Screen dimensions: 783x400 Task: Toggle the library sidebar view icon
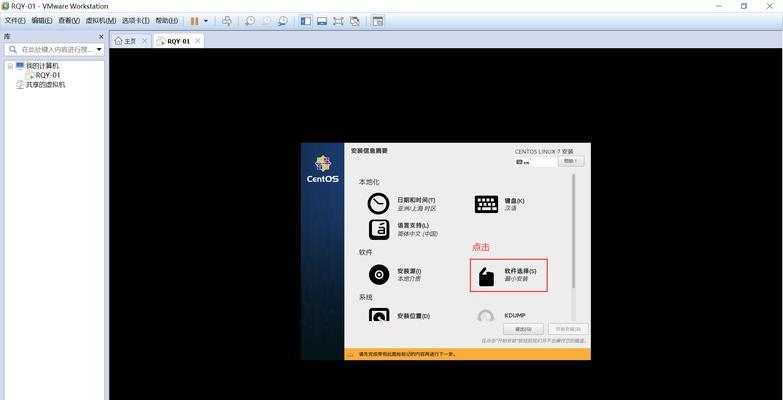(x=306, y=21)
